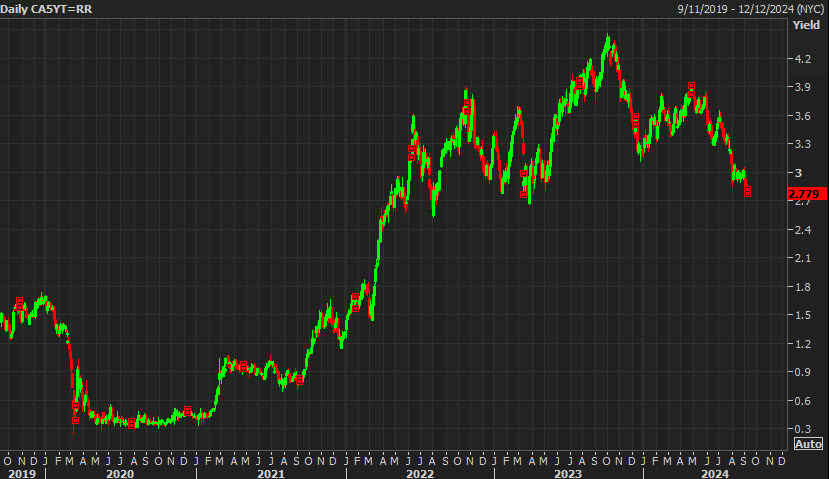Click the red square marker at the September 2024 end

click(x=747, y=191)
